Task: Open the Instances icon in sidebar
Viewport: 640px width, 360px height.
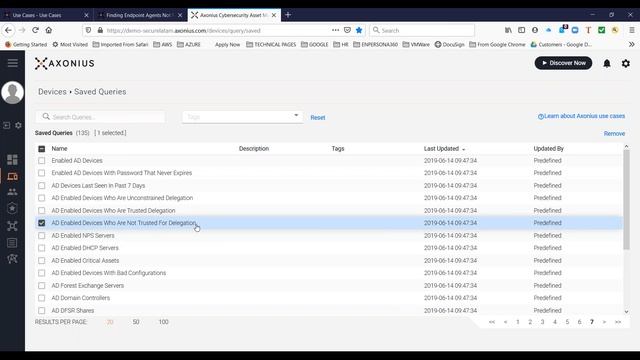Action: click(x=12, y=259)
